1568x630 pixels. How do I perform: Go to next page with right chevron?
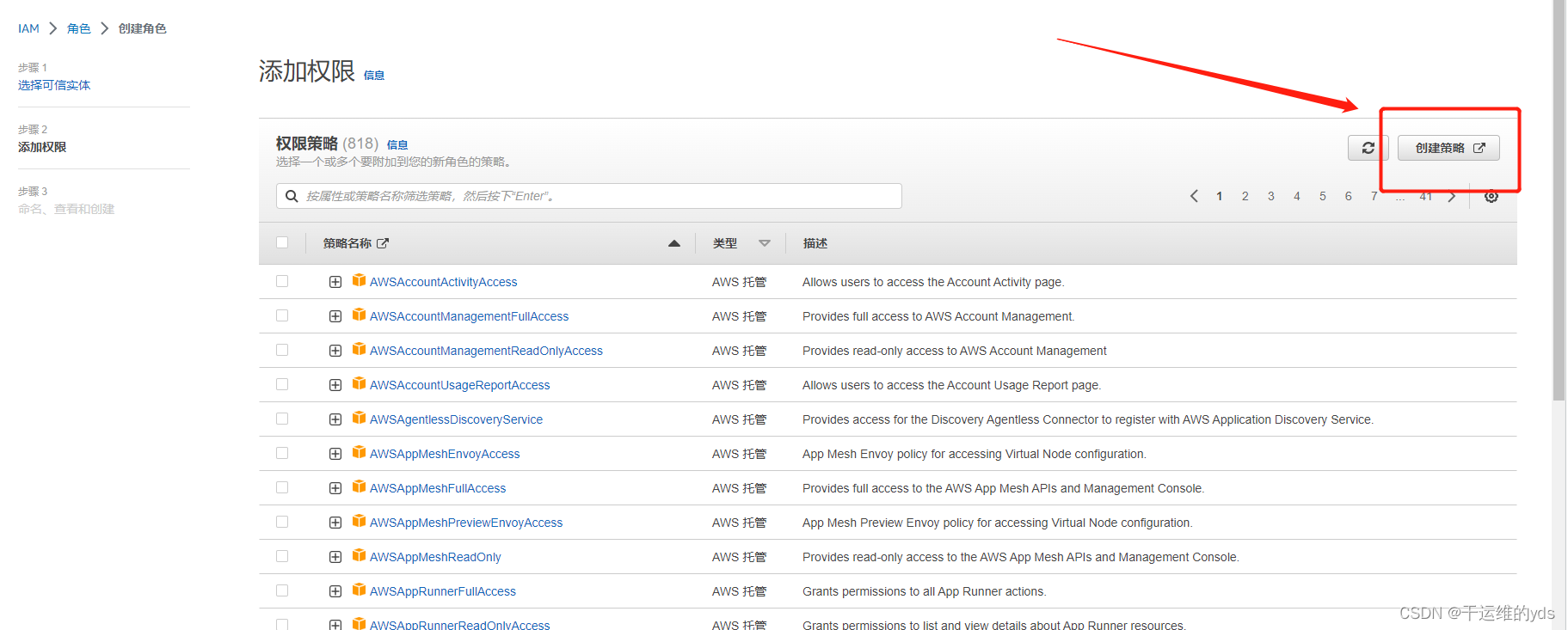1452,196
